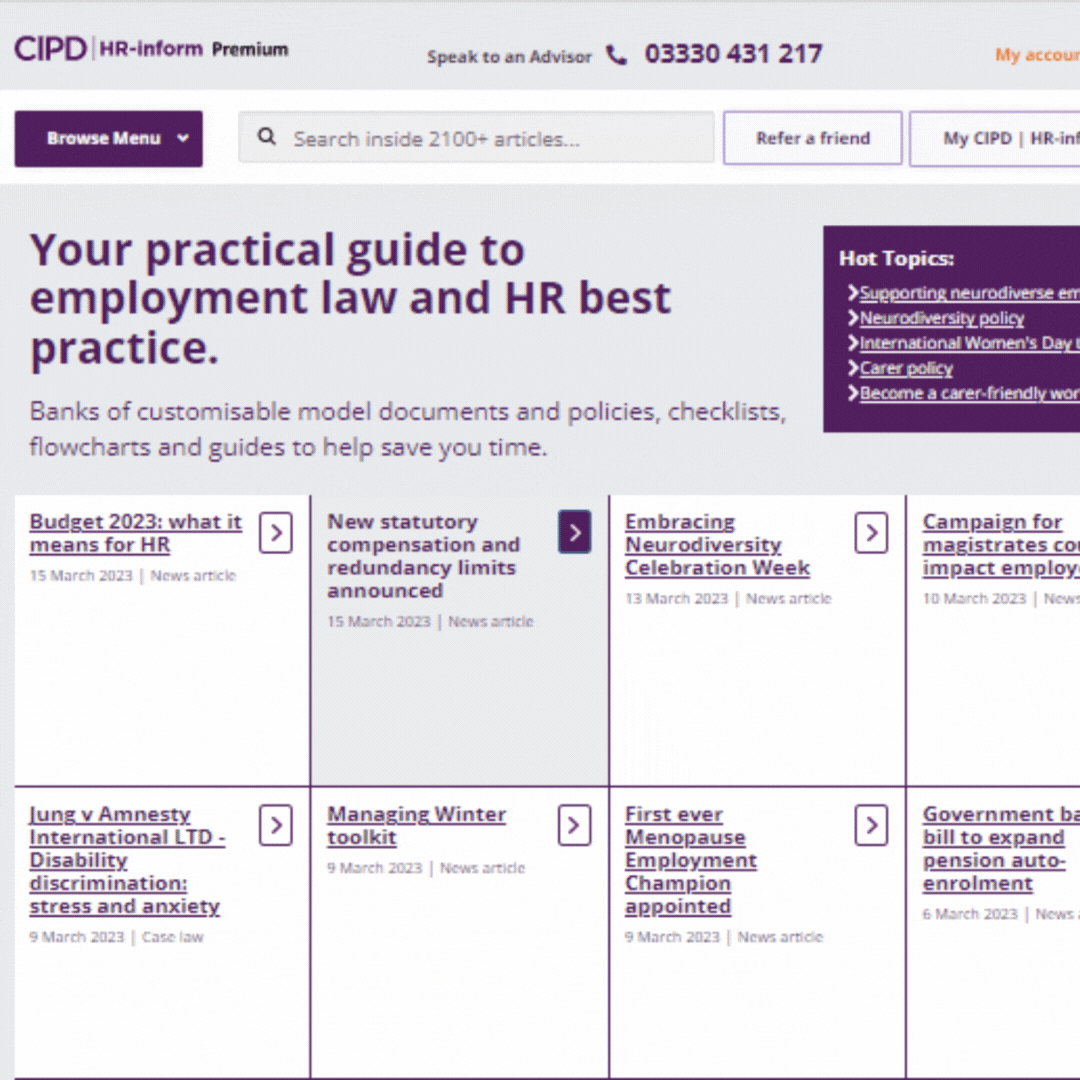The width and height of the screenshot is (1080, 1080).
Task: Click the Browse Menu chevron arrow
Action: [183, 139]
